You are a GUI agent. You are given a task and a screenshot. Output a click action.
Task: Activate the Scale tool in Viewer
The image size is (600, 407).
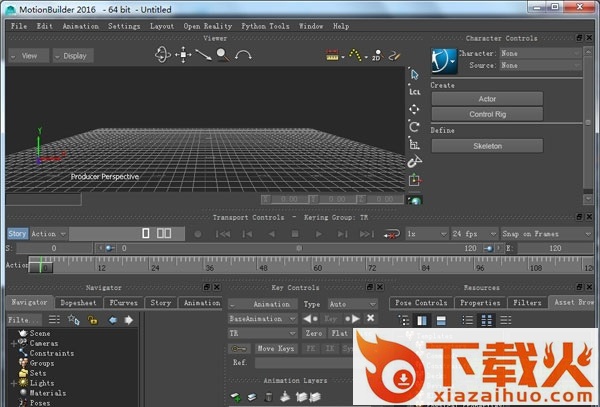tap(414, 144)
